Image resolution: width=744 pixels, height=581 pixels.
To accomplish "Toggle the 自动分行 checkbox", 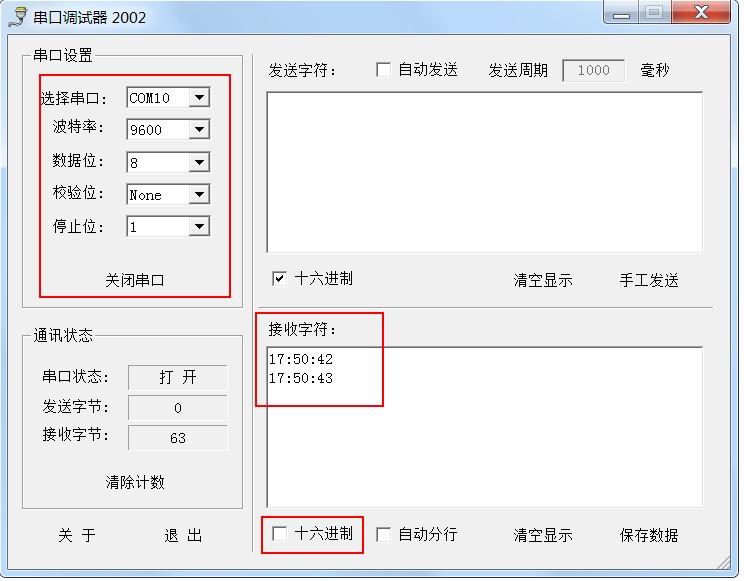I will pyautogui.click(x=384, y=535).
